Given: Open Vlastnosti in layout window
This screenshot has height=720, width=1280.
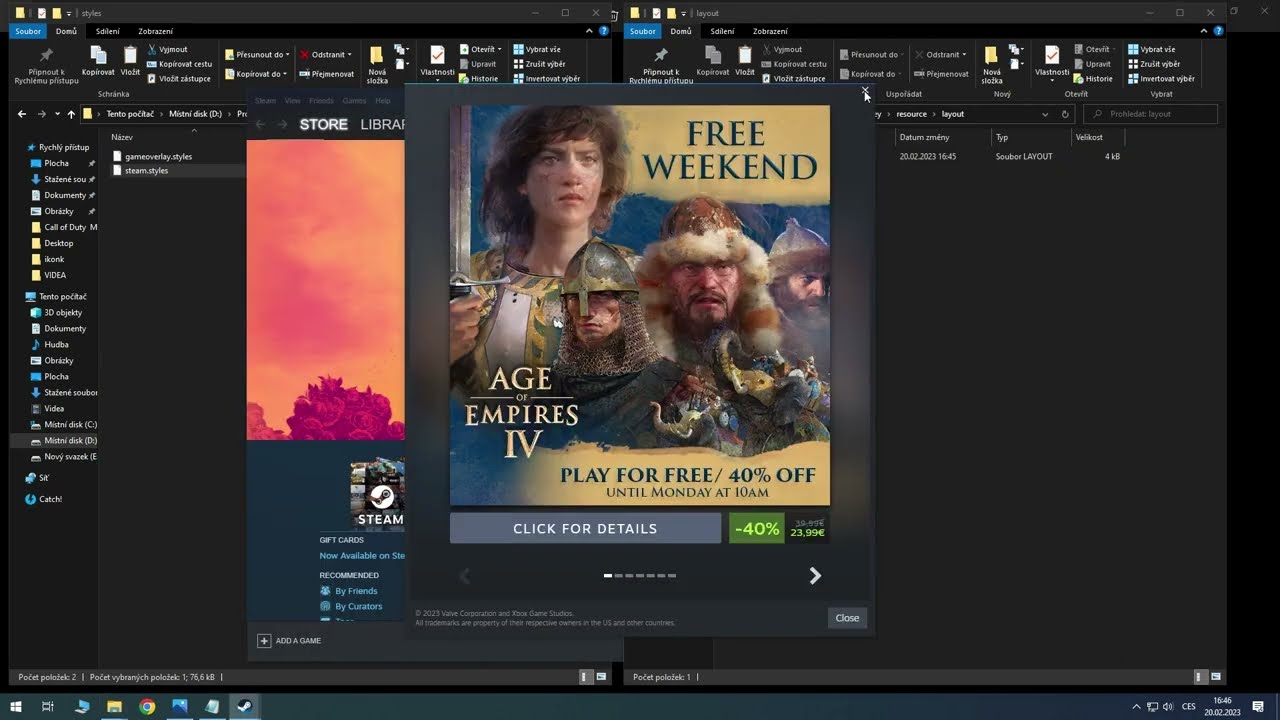Looking at the screenshot, I should (1052, 62).
